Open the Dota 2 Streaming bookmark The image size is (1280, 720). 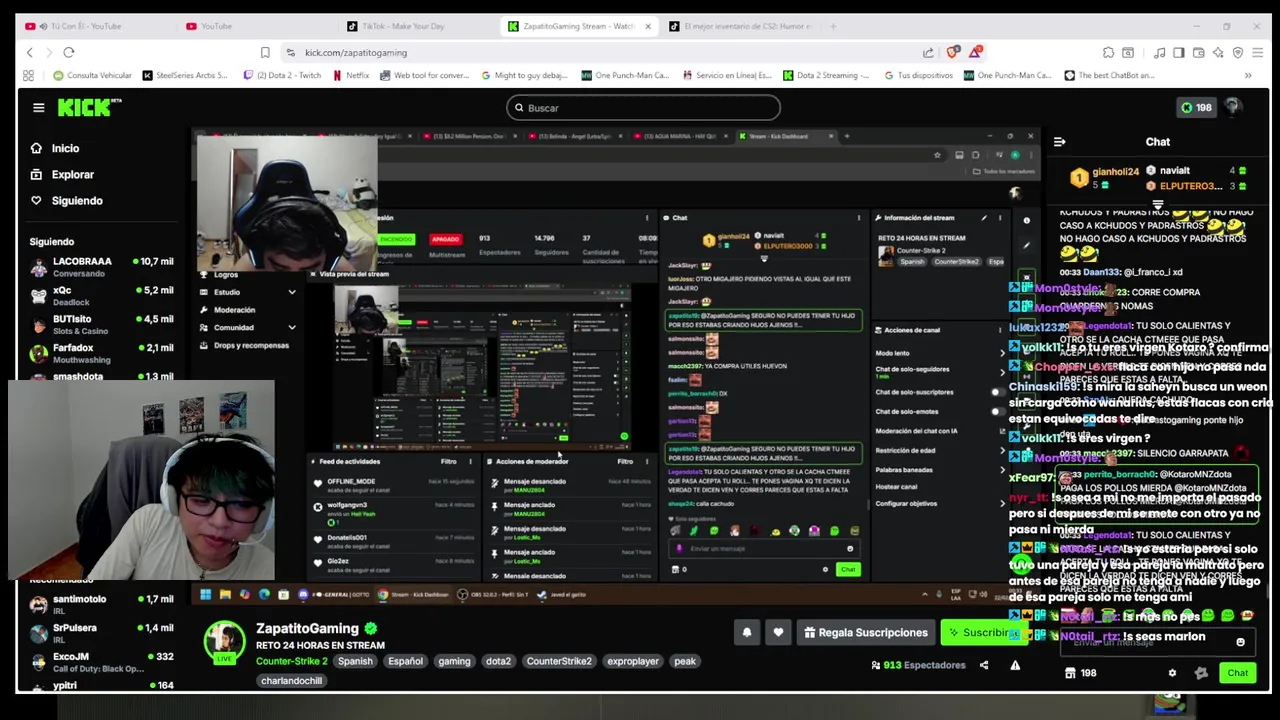[x=826, y=75]
